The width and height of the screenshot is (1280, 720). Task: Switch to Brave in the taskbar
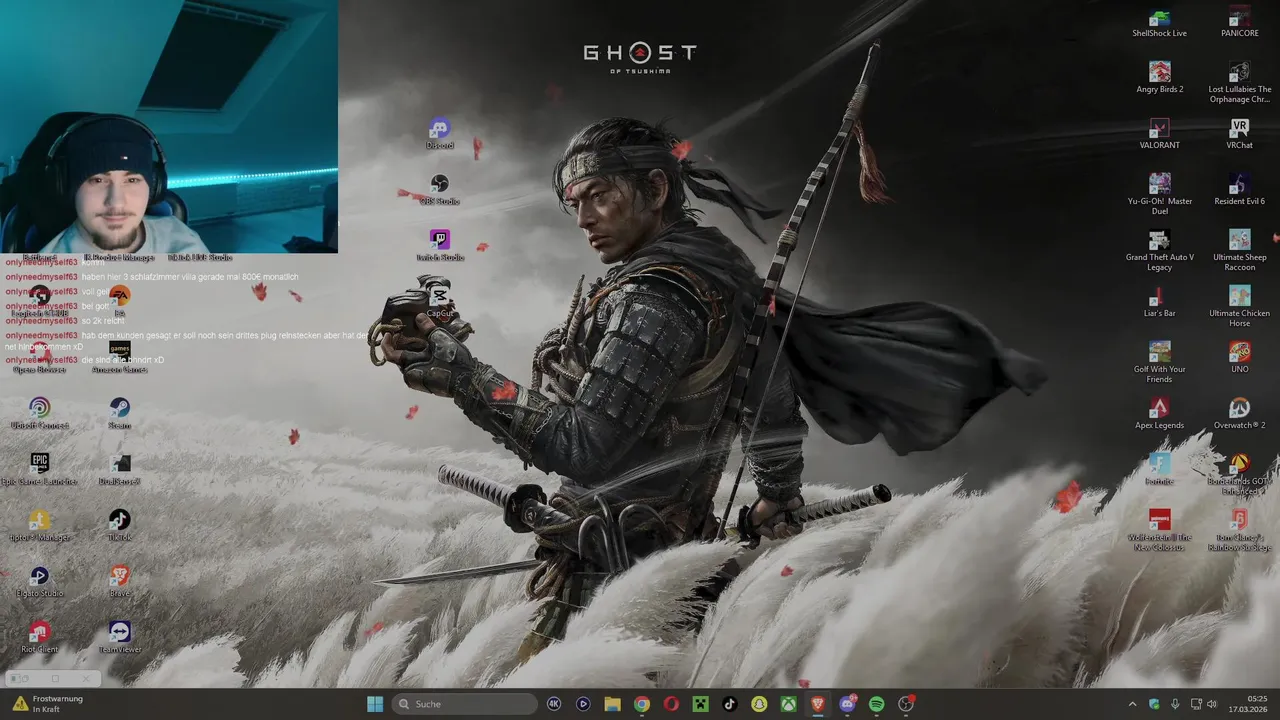point(818,704)
